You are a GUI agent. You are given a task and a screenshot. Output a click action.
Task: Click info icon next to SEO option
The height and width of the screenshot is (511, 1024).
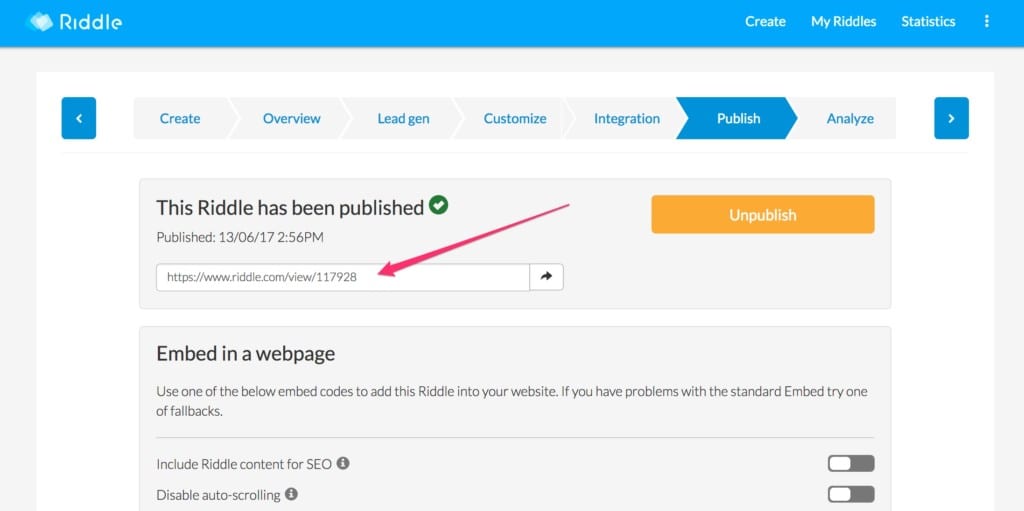(343, 463)
